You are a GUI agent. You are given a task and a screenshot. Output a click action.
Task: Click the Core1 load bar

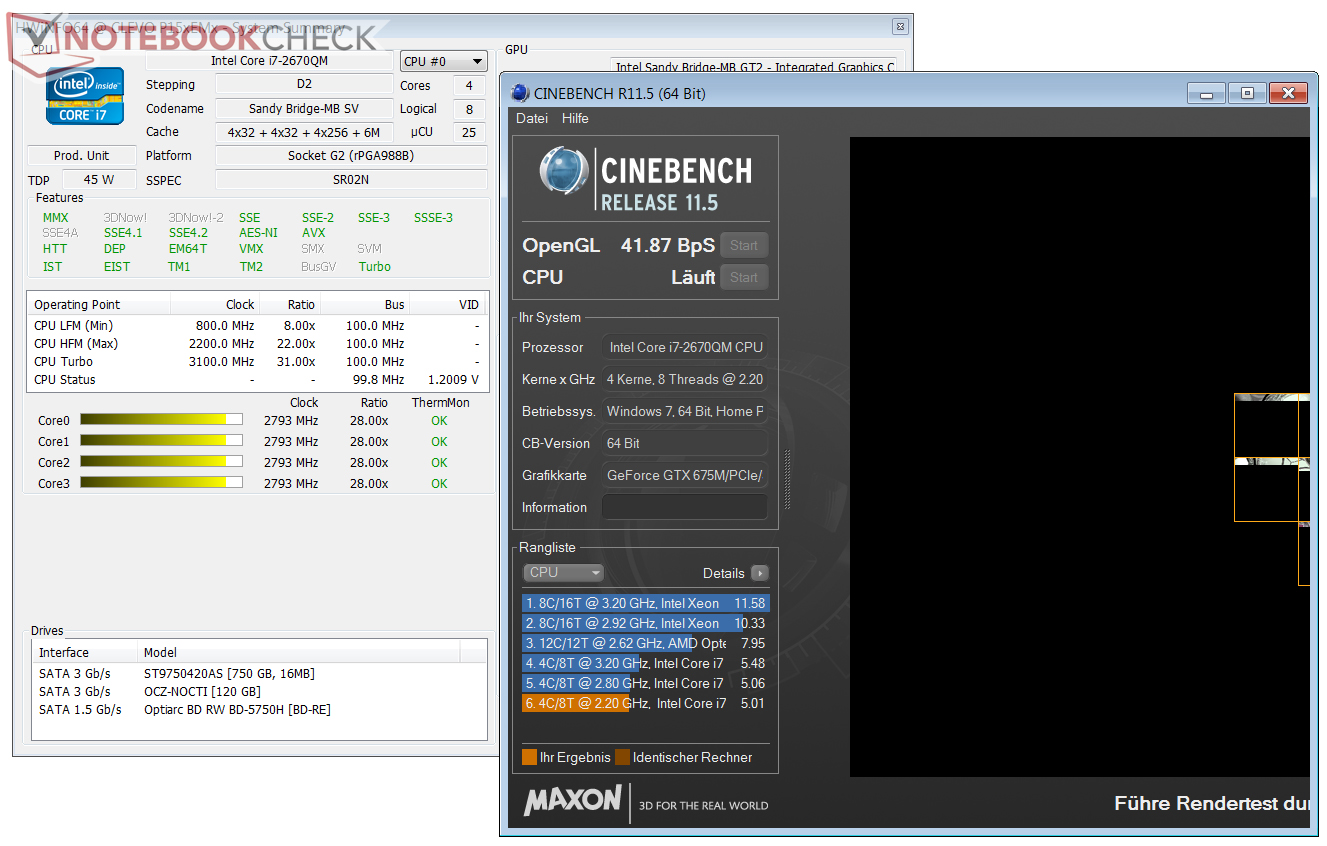coord(161,441)
